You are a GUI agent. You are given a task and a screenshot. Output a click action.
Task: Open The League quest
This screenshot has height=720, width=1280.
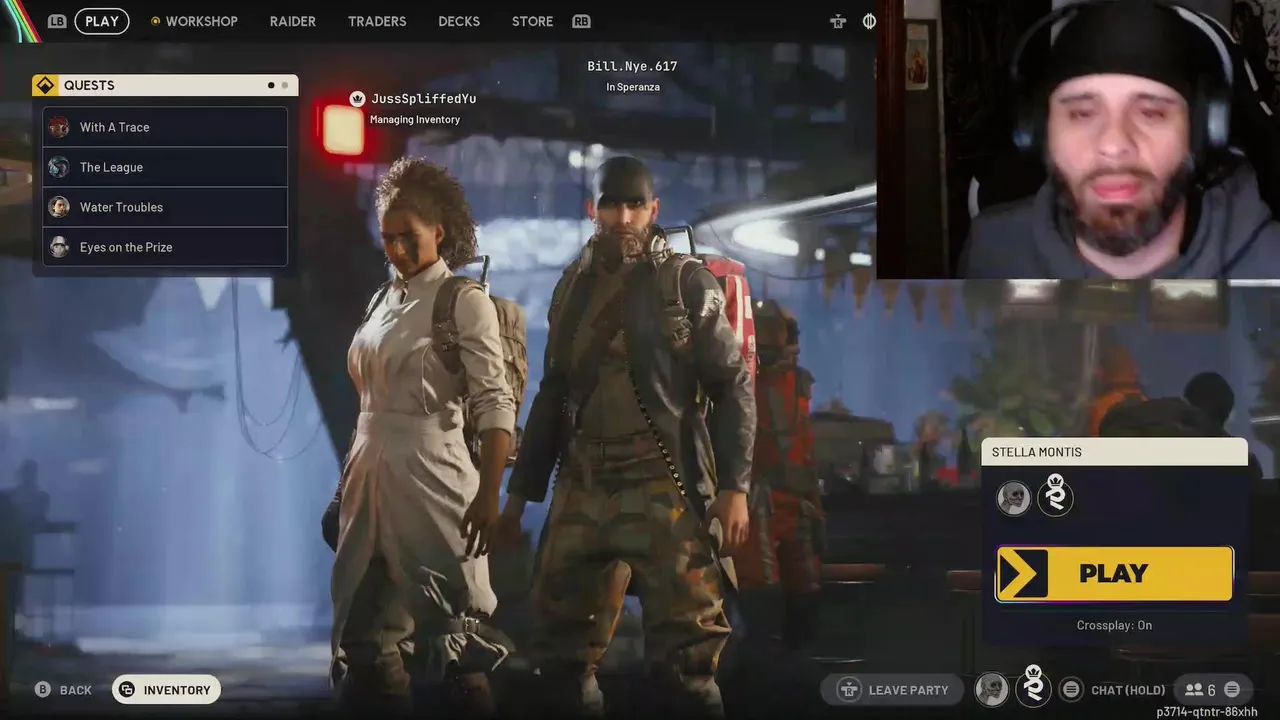pos(165,167)
